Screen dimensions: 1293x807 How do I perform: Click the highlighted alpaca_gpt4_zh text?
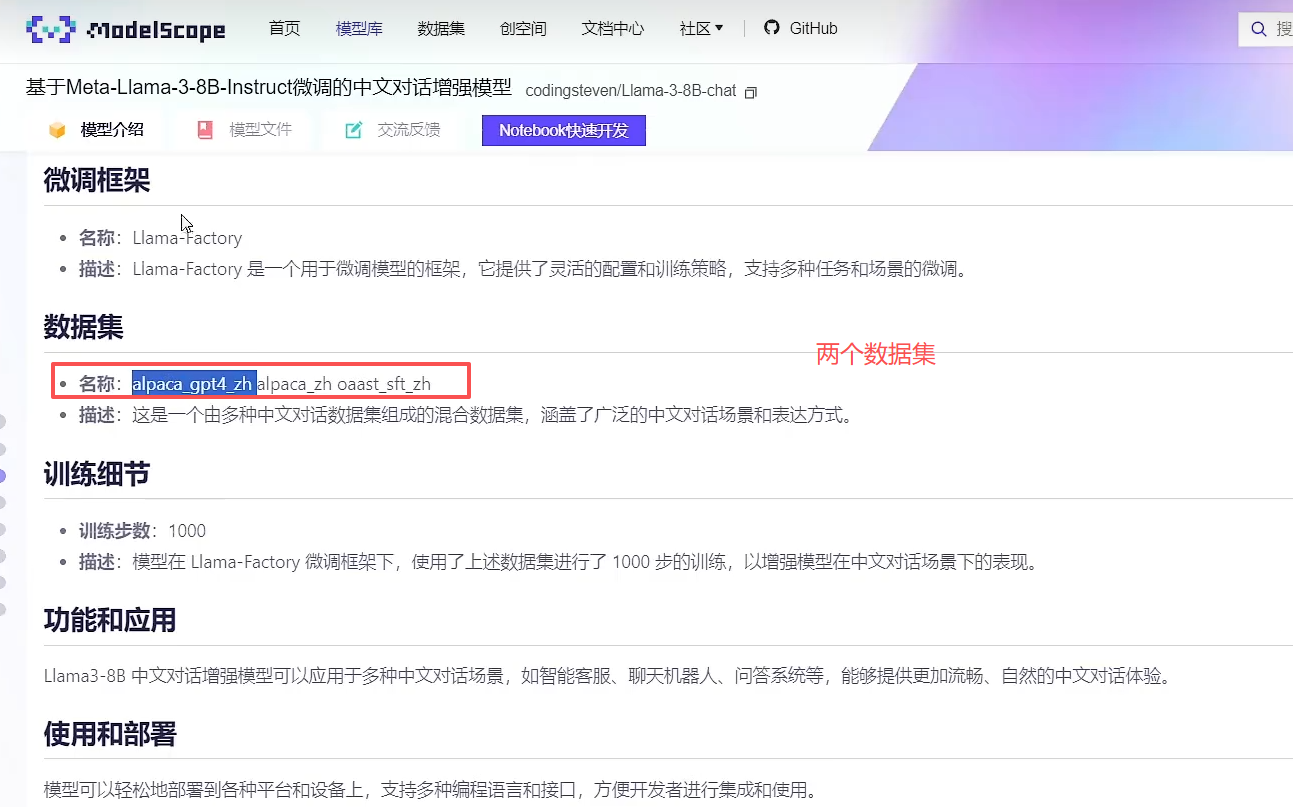[194, 384]
